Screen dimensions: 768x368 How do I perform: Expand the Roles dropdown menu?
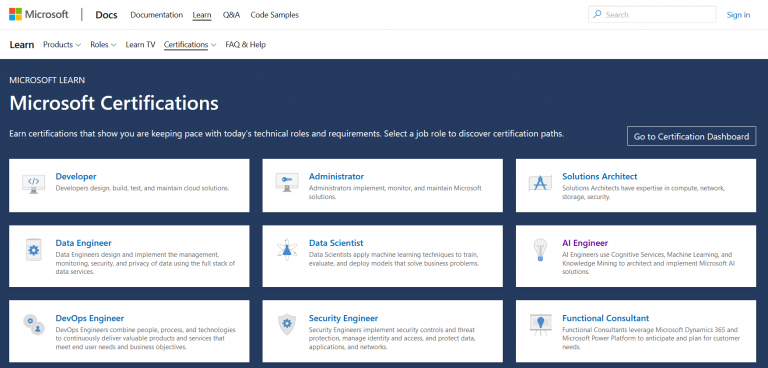click(103, 45)
